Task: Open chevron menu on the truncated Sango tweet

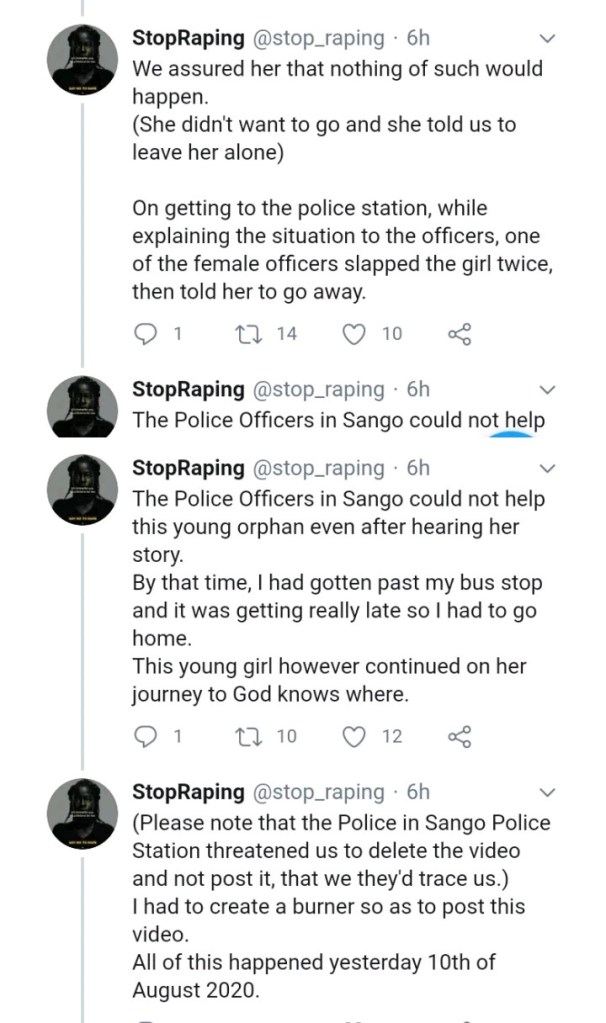Action: 547,389
